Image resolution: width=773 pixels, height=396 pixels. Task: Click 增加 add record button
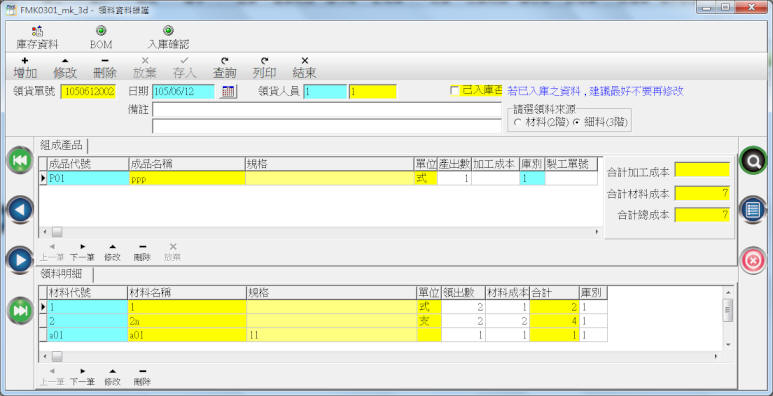pyautogui.click(x=25, y=68)
